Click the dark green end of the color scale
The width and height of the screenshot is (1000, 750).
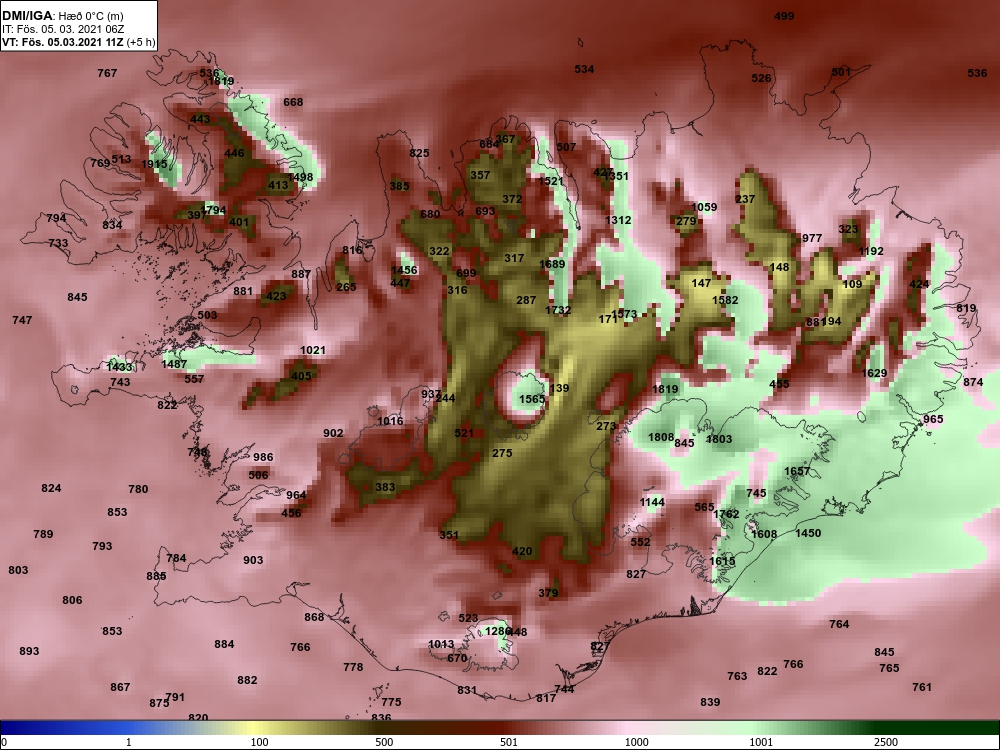click(938, 728)
